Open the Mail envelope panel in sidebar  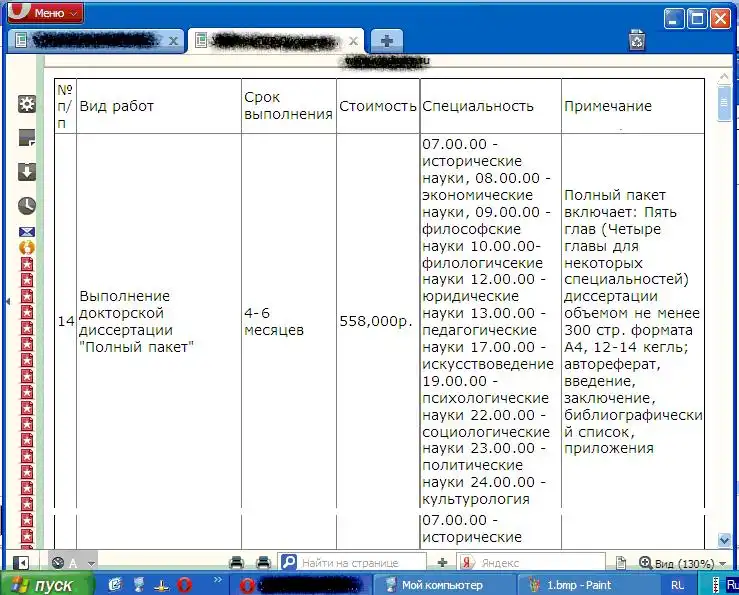[x=27, y=232]
